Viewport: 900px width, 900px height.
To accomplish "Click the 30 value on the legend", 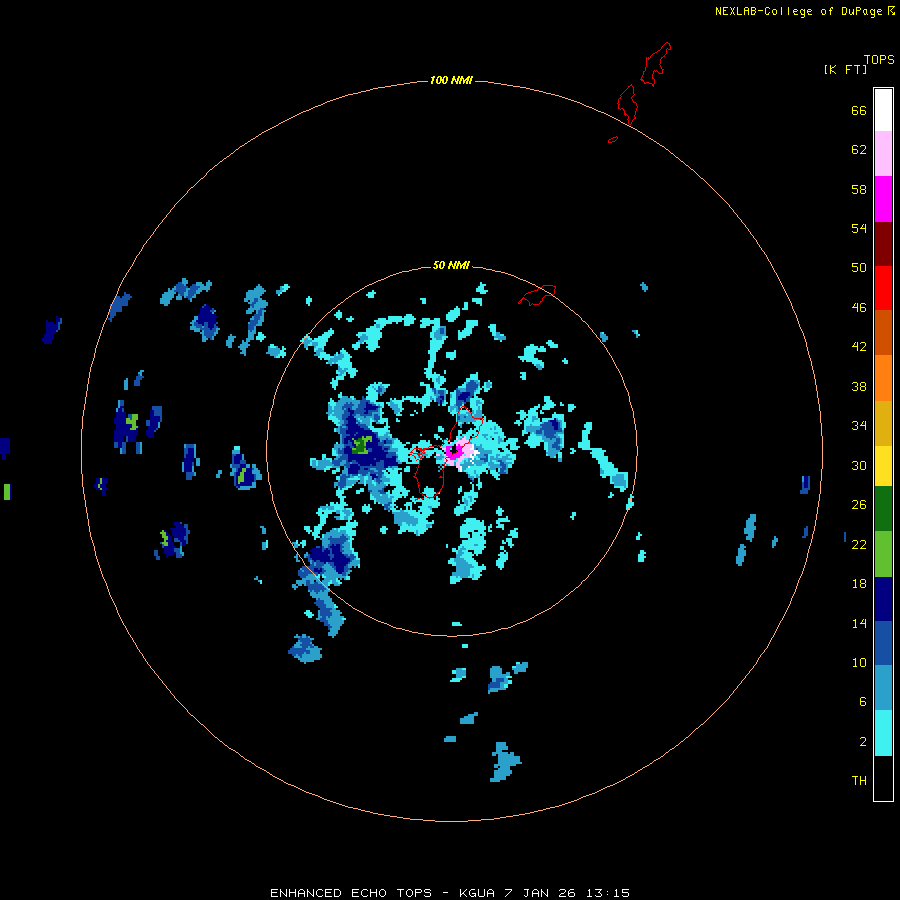I will point(859,465).
